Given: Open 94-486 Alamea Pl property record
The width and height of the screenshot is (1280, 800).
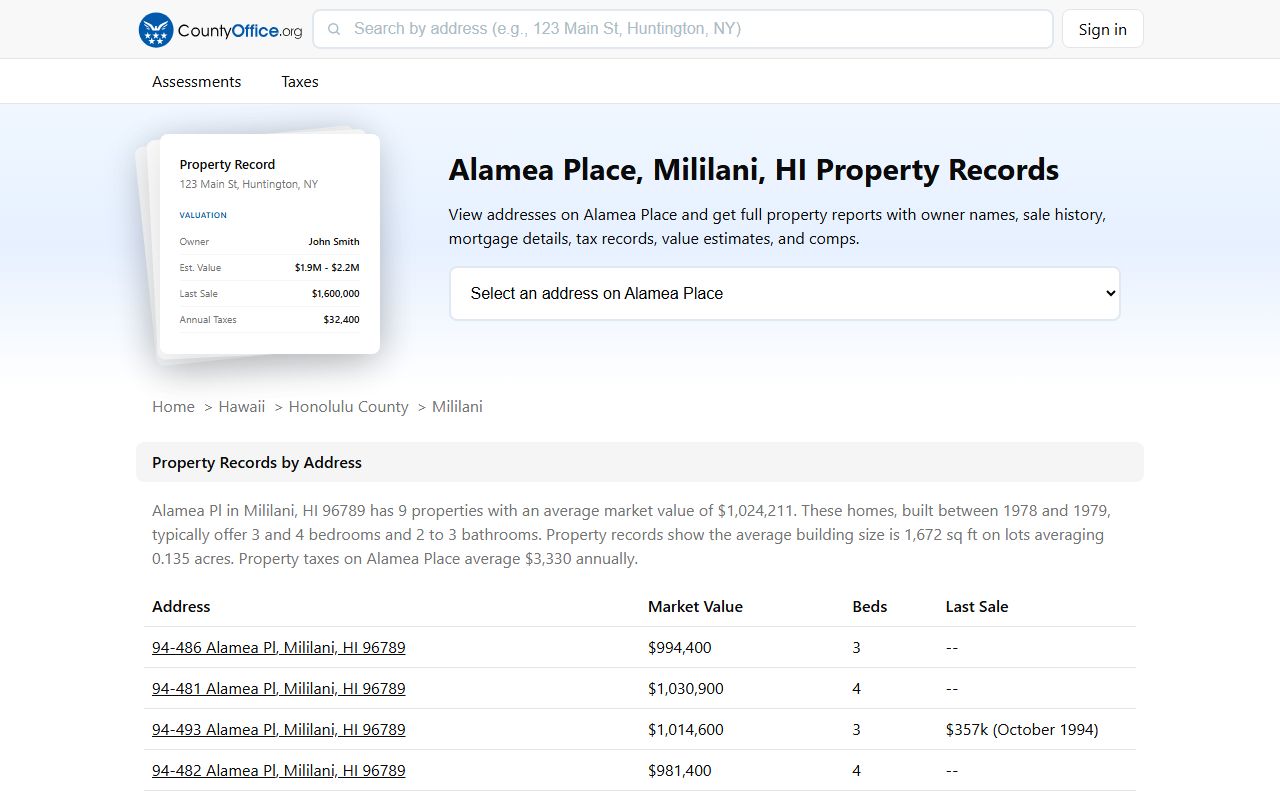Looking at the screenshot, I should [x=279, y=648].
